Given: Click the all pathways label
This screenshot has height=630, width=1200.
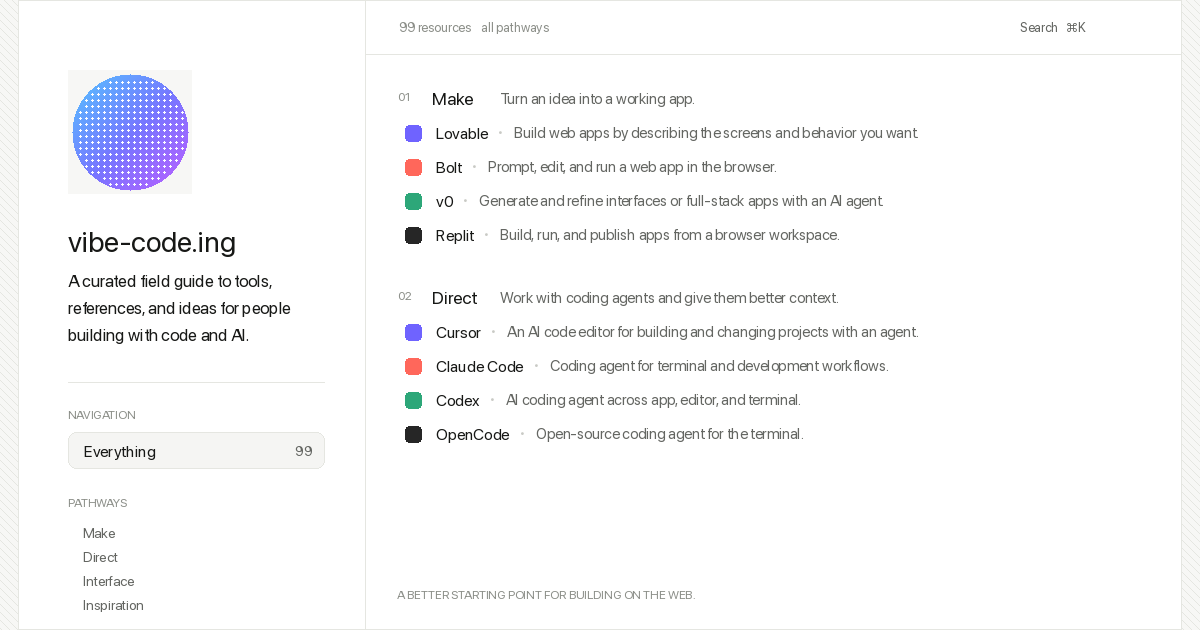Looking at the screenshot, I should coord(515,28).
